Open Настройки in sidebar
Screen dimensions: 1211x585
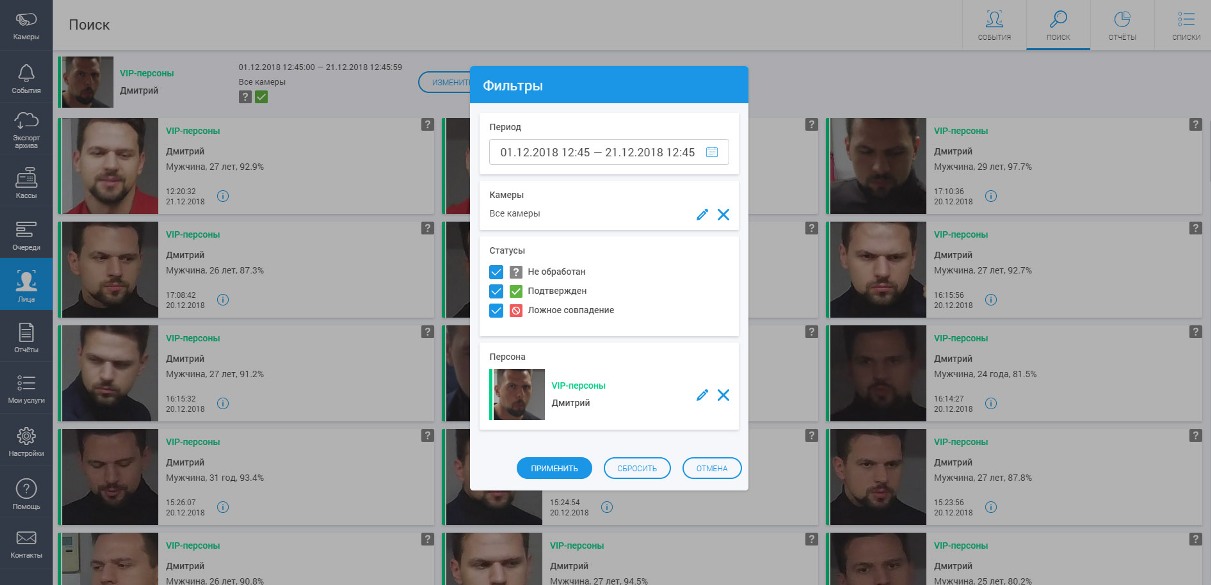(26, 441)
